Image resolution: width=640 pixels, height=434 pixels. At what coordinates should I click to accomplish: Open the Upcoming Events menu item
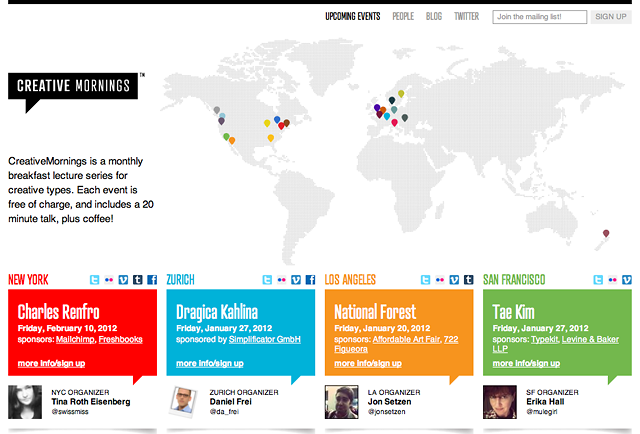coord(353,16)
